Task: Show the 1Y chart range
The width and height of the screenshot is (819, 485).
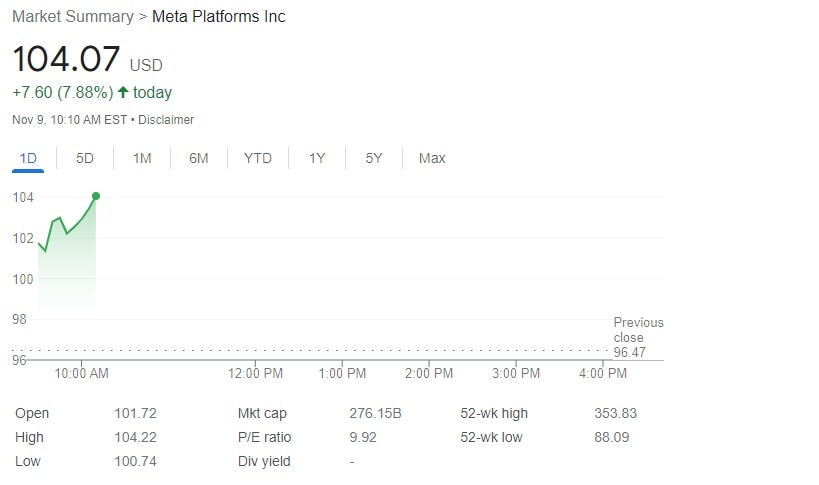Action: point(317,158)
